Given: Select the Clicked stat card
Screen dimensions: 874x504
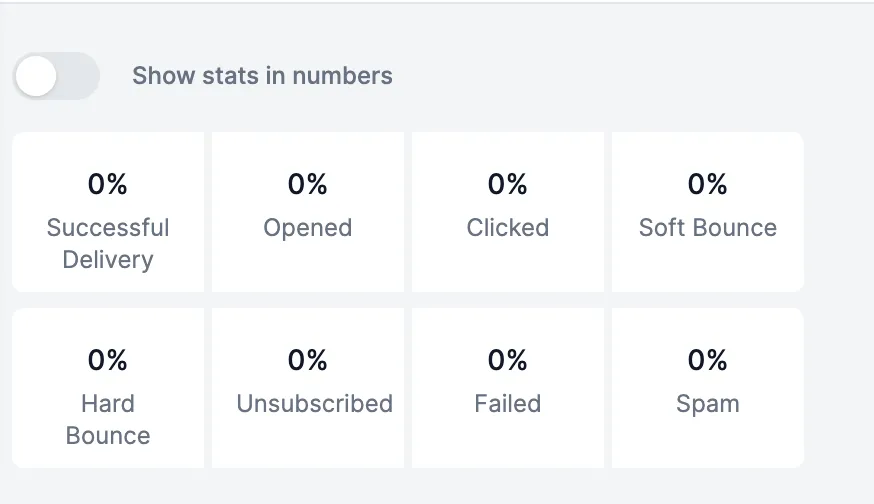Looking at the screenshot, I should [x=508, y=212].
